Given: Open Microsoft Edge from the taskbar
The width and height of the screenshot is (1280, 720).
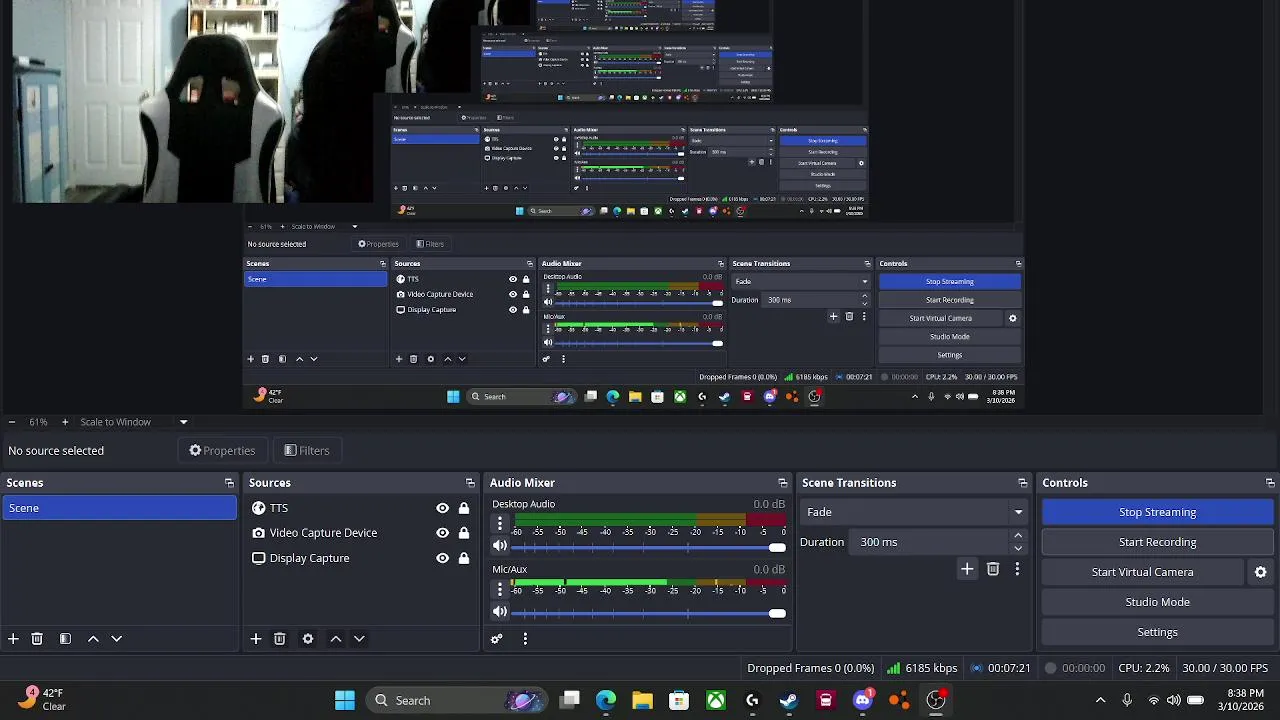Looking at the screenshot, I should pos(606,700).
